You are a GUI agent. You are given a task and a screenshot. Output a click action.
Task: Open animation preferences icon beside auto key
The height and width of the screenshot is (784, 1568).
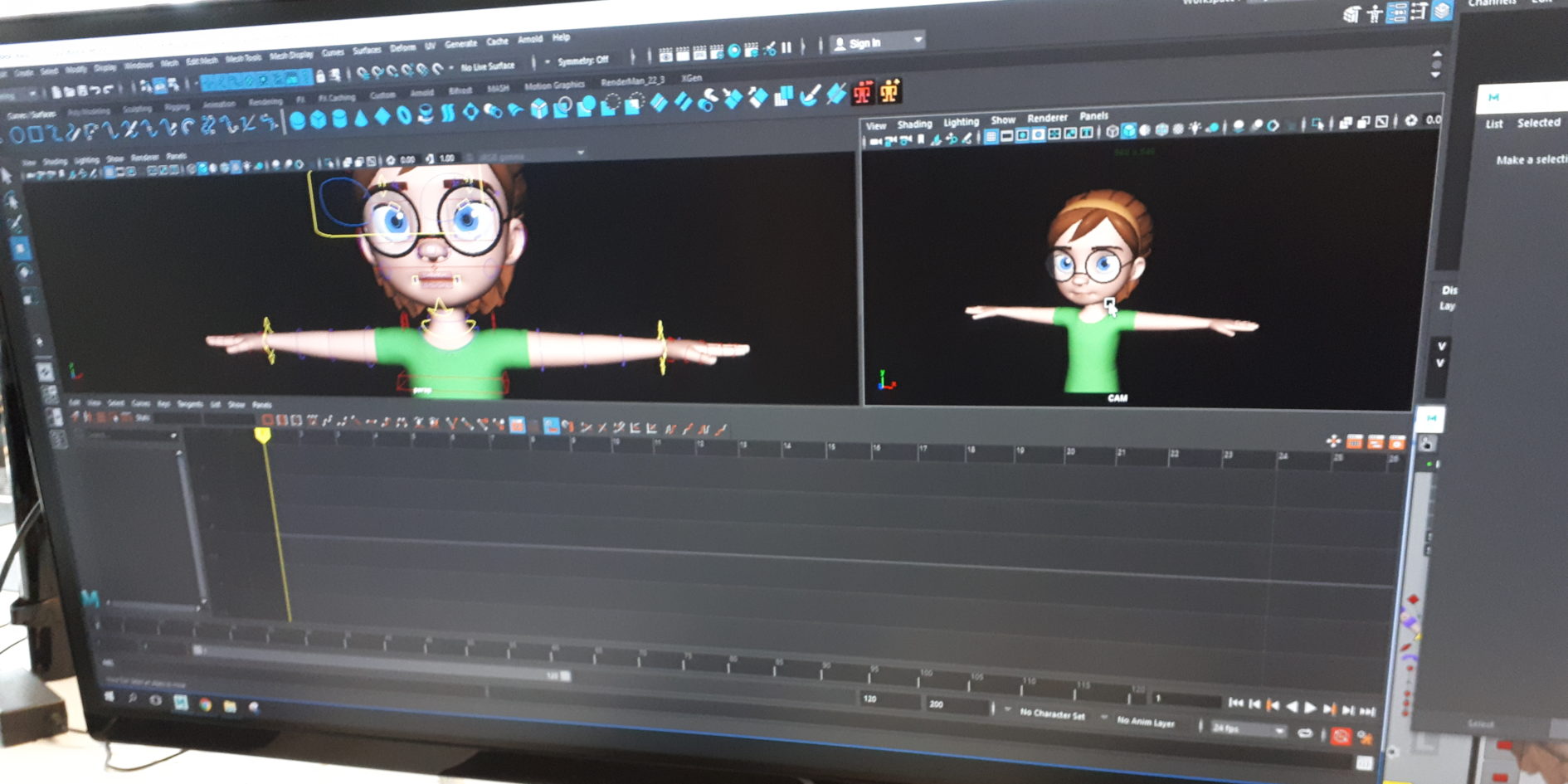(1365, 737)
